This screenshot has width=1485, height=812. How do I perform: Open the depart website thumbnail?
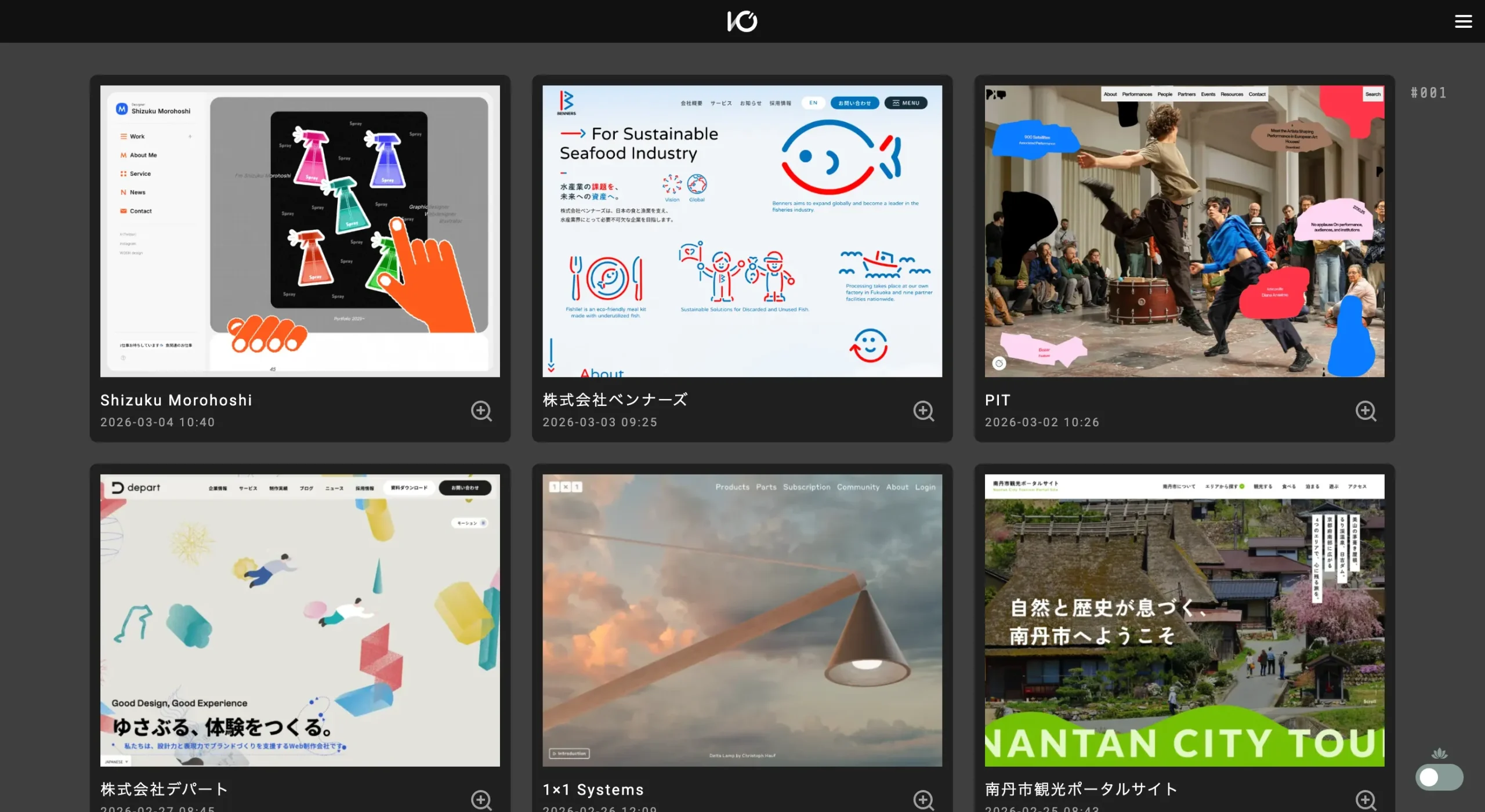tap(300, 620)
